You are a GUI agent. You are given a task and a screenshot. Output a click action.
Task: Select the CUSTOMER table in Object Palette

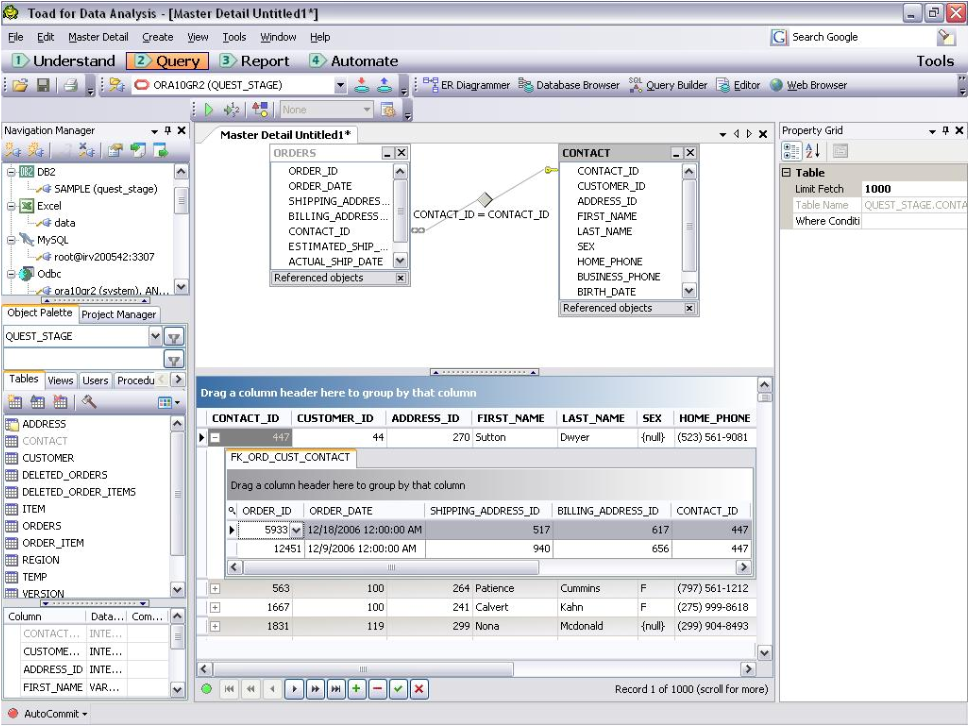click(x=48, y=458)
